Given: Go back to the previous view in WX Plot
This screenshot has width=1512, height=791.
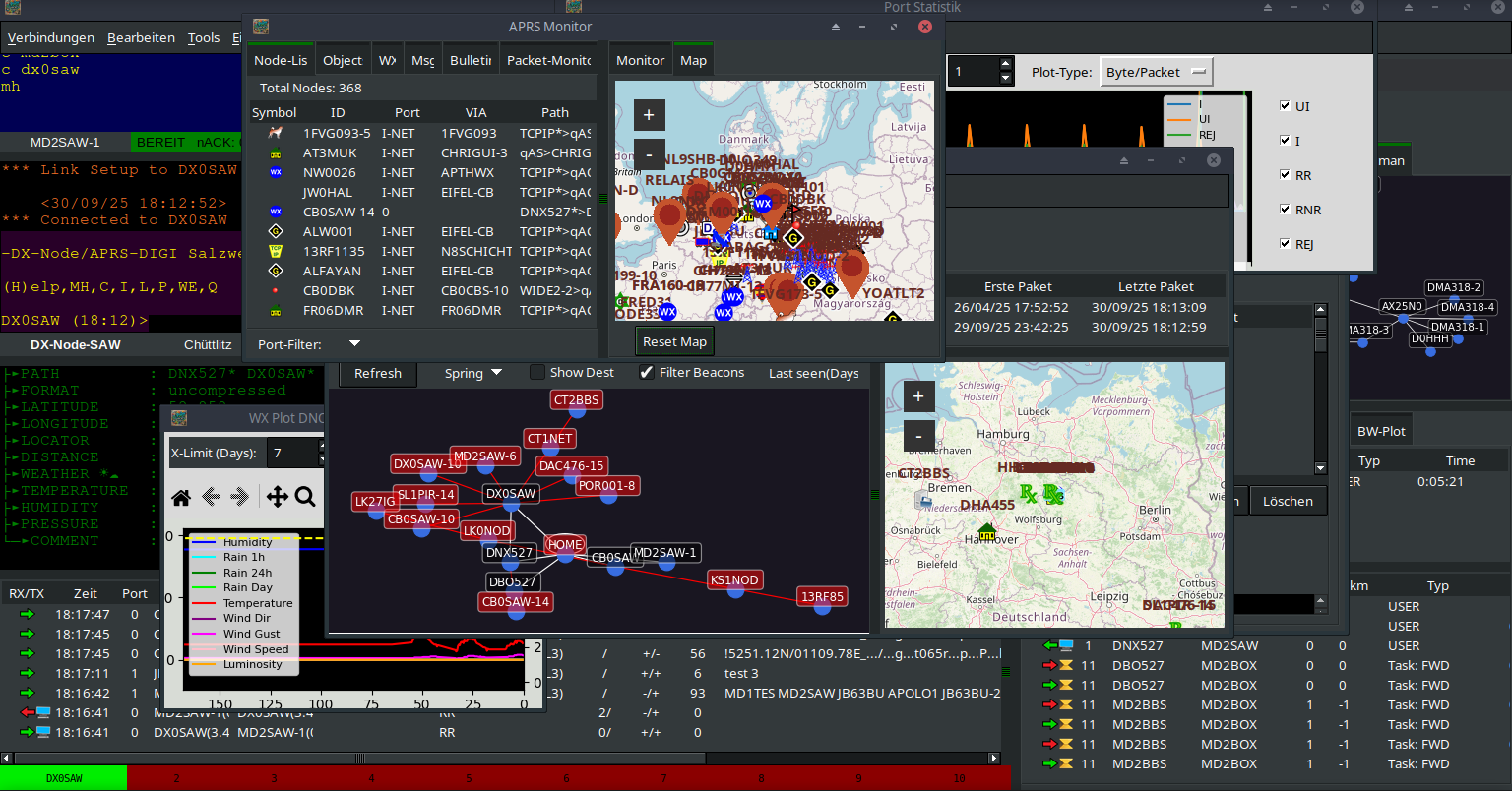Looking at the screenshot, I should click(x=211, y=497).
